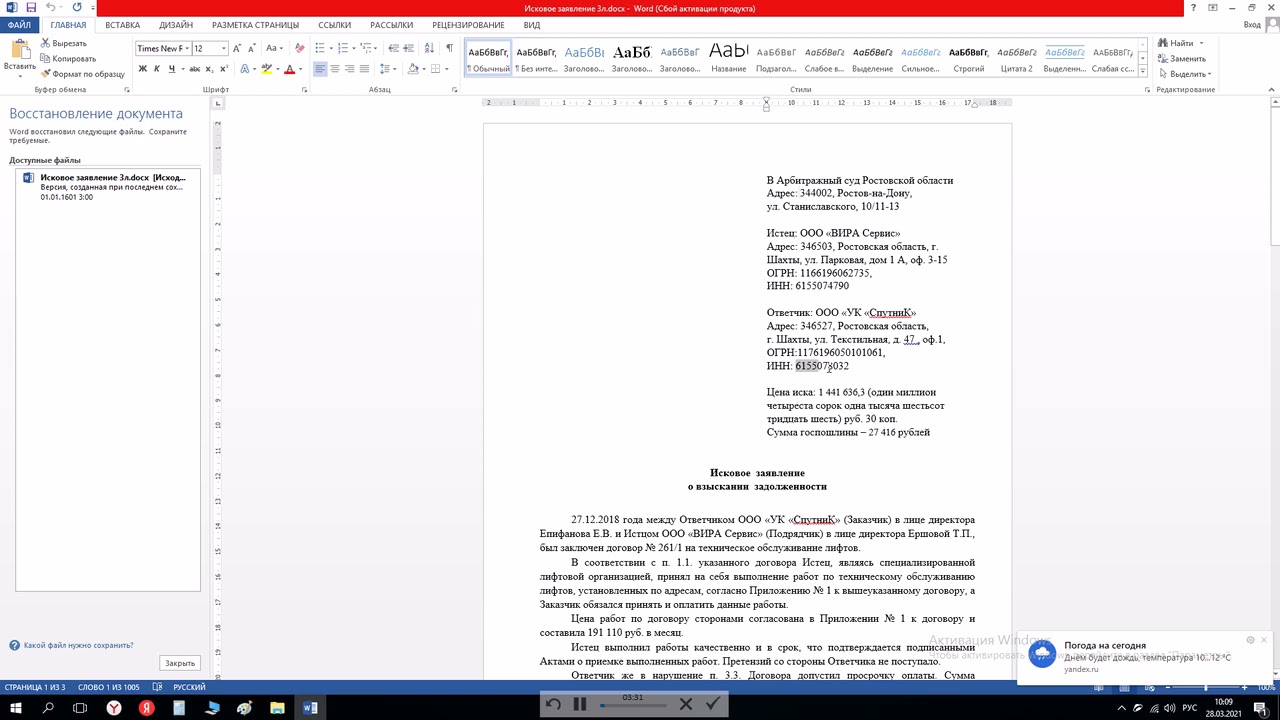Viewport: 1280px width, 720px height.
Task: Decrease font size with the smaller A icon
Action: [251, 48]
